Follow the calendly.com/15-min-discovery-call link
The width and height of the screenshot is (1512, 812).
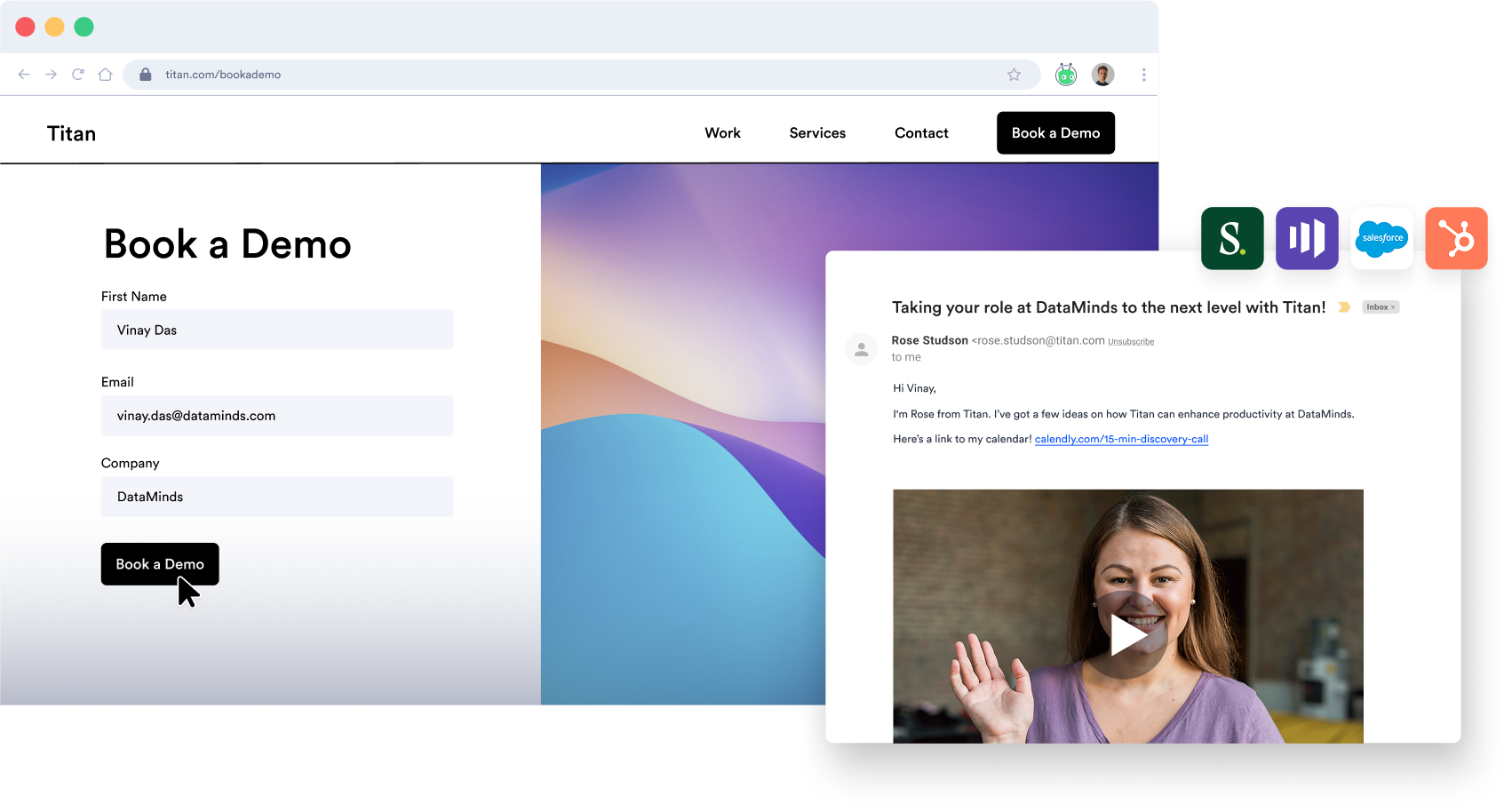[x=1122, y=438]
